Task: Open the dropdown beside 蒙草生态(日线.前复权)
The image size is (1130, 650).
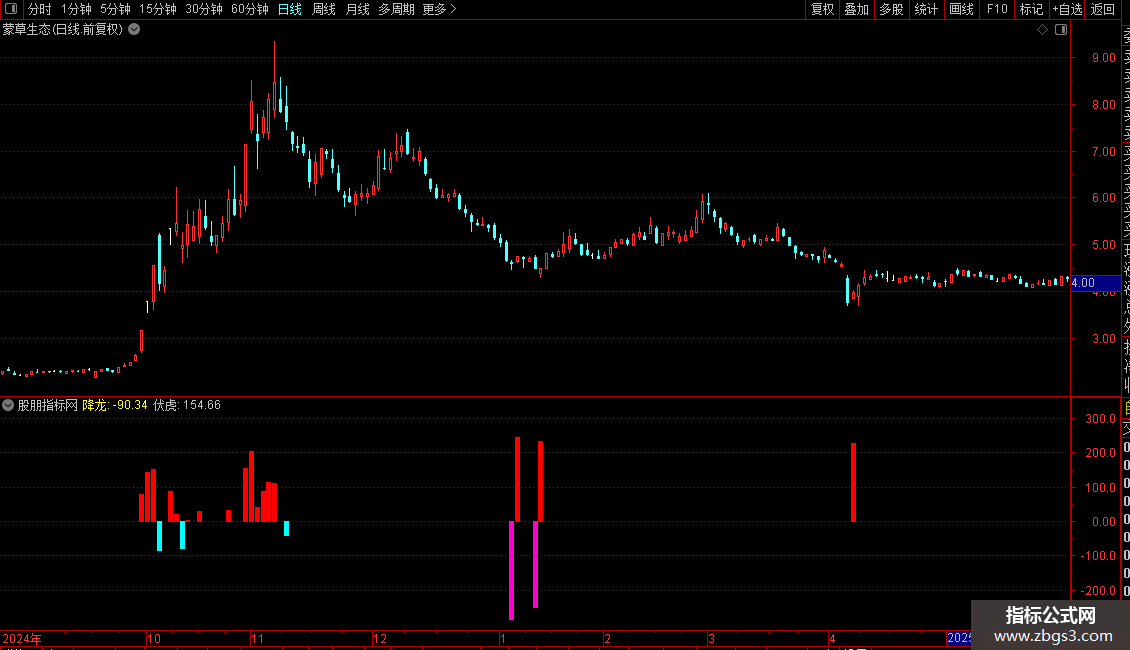Action: click(x=134, y=30)
